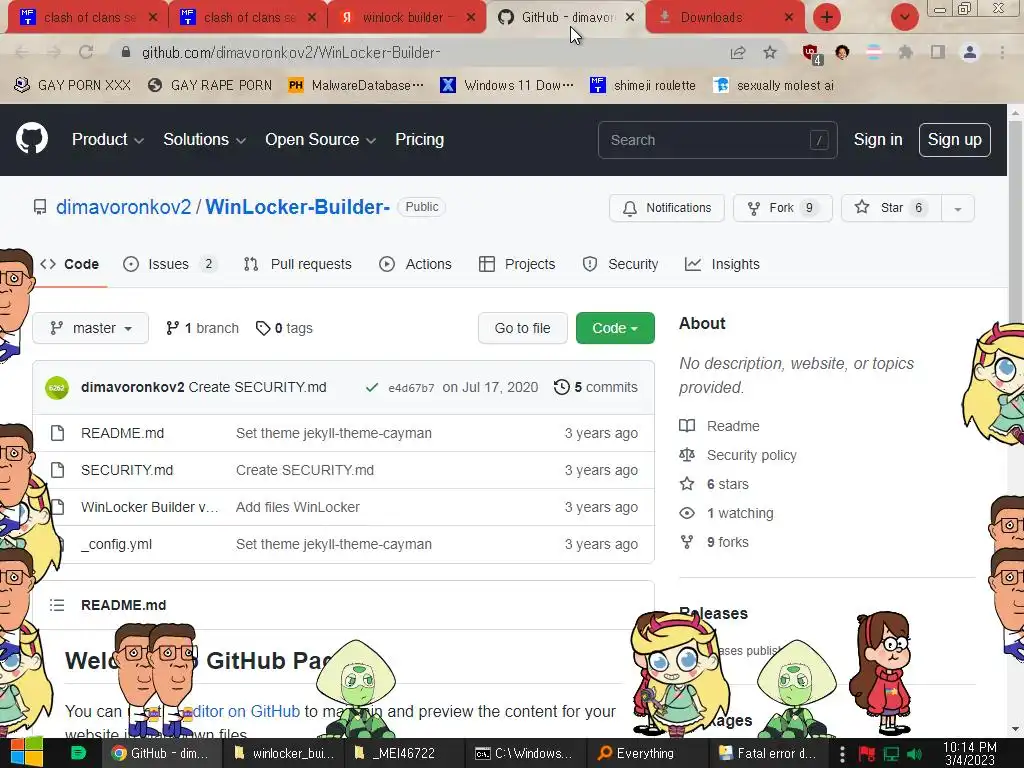Click the uBlock shield extension icon
Viewport: 1024px width, 768px height.
click(811, 53)
